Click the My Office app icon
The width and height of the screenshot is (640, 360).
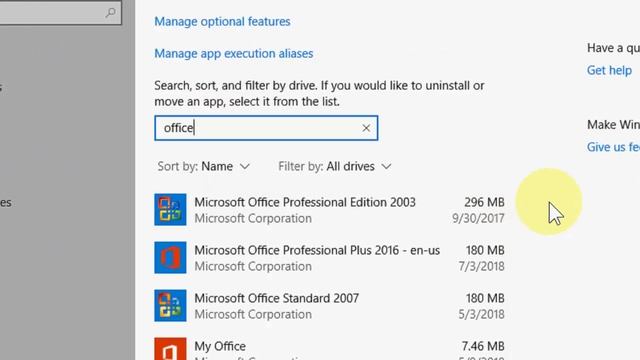pyautogui.click(x=170, y=349)
